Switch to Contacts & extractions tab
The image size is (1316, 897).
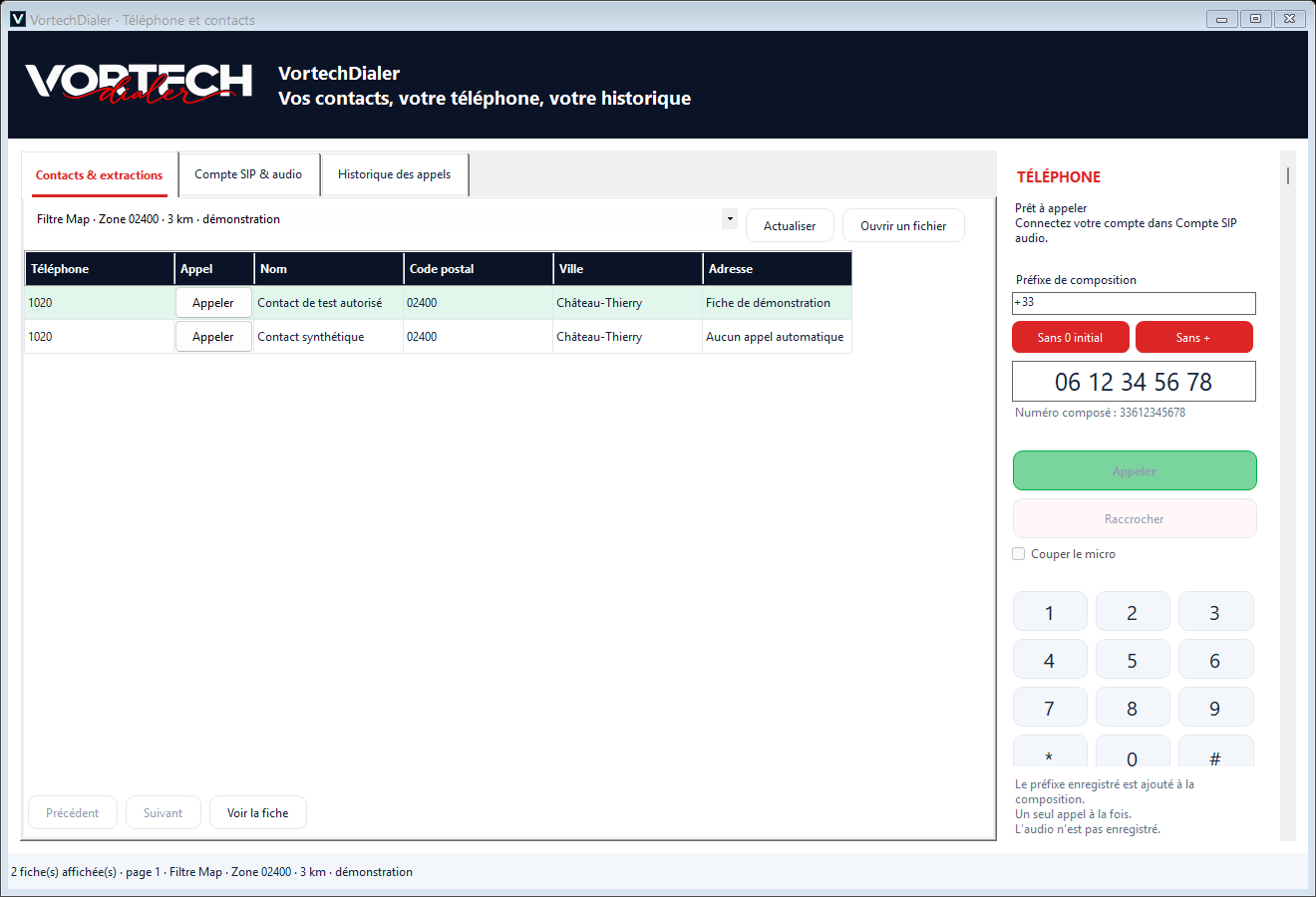[x=100, y=175]
